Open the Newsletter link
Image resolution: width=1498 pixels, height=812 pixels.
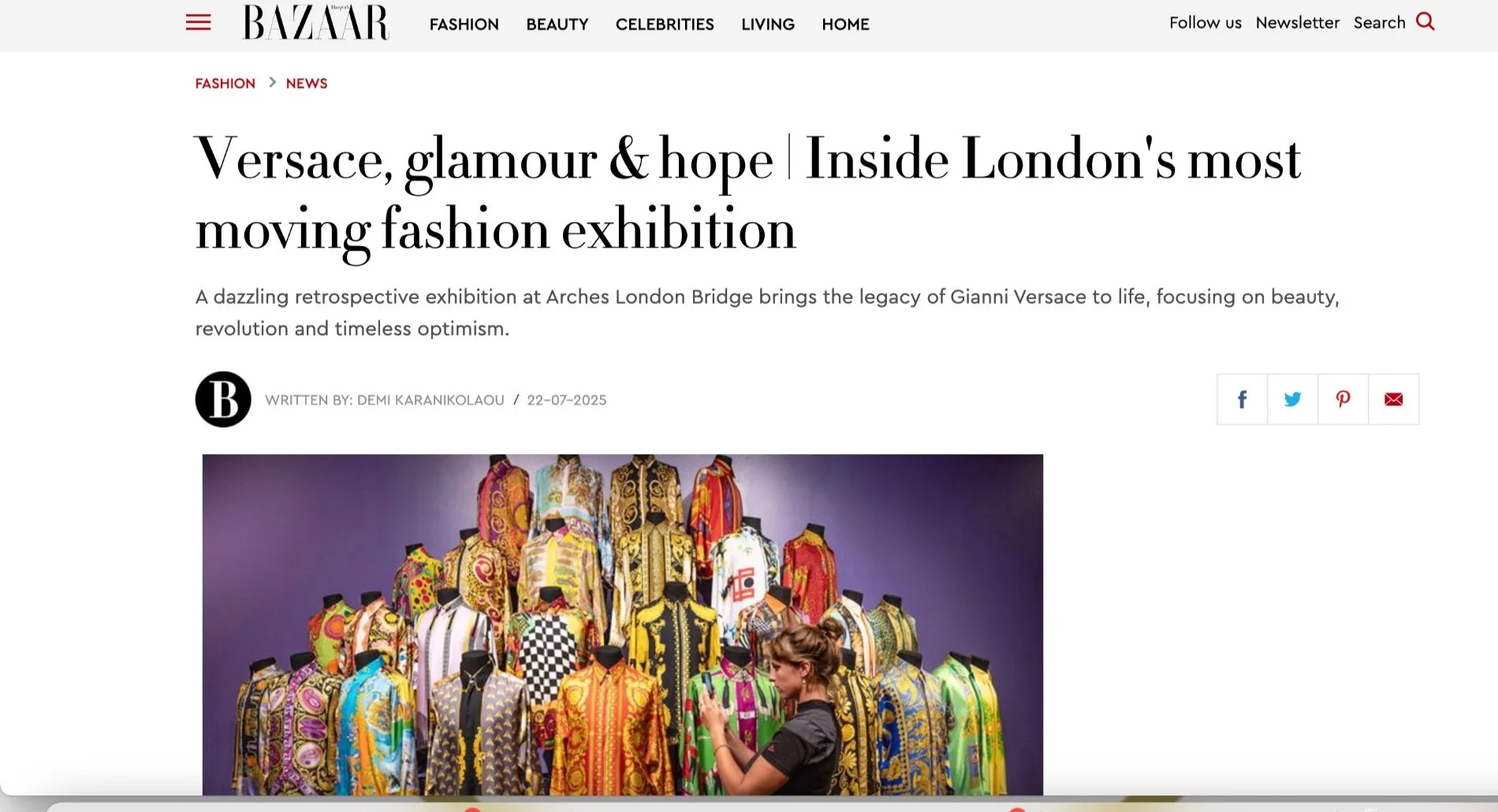(1298, 23)
